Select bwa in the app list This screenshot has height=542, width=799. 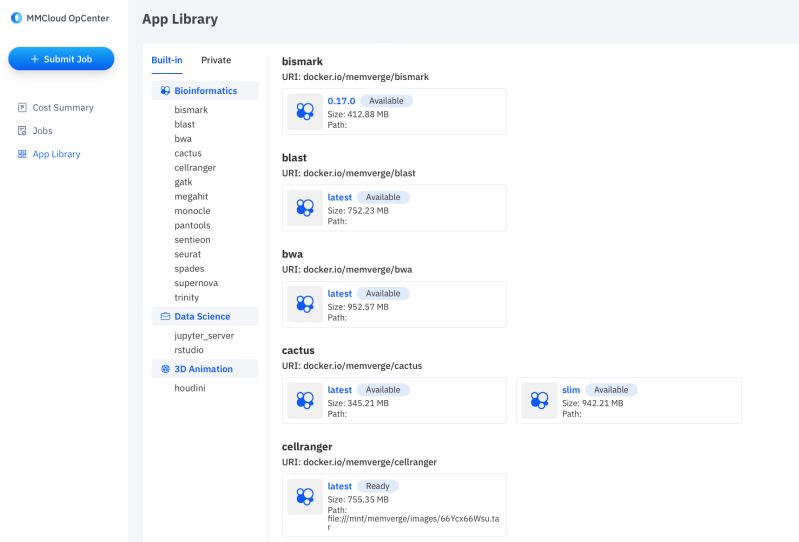tap(183, 139)
